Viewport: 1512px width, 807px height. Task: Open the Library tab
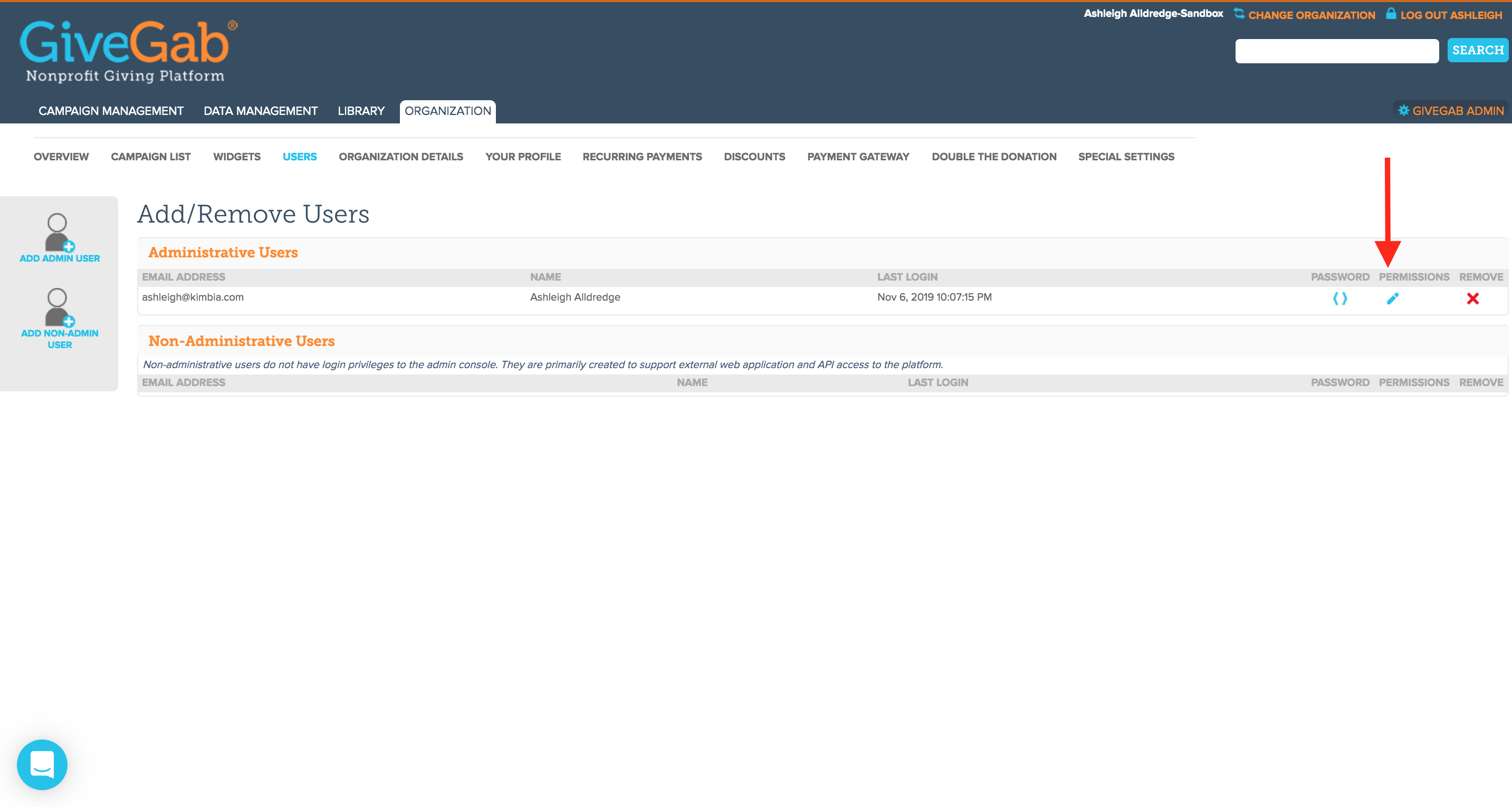pos(361,111)
